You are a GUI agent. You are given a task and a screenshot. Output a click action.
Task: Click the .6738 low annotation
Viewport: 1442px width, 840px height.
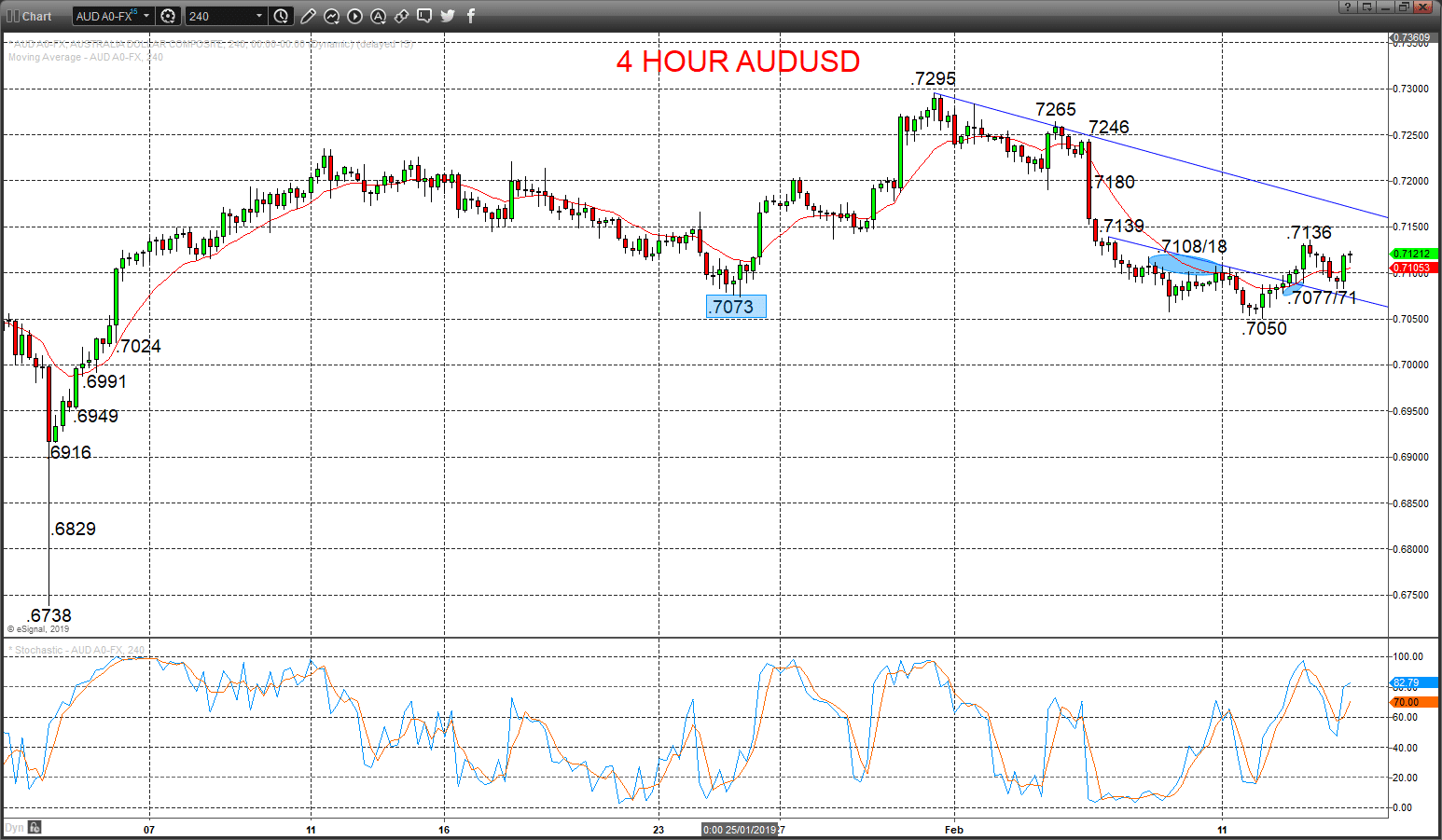49,615
